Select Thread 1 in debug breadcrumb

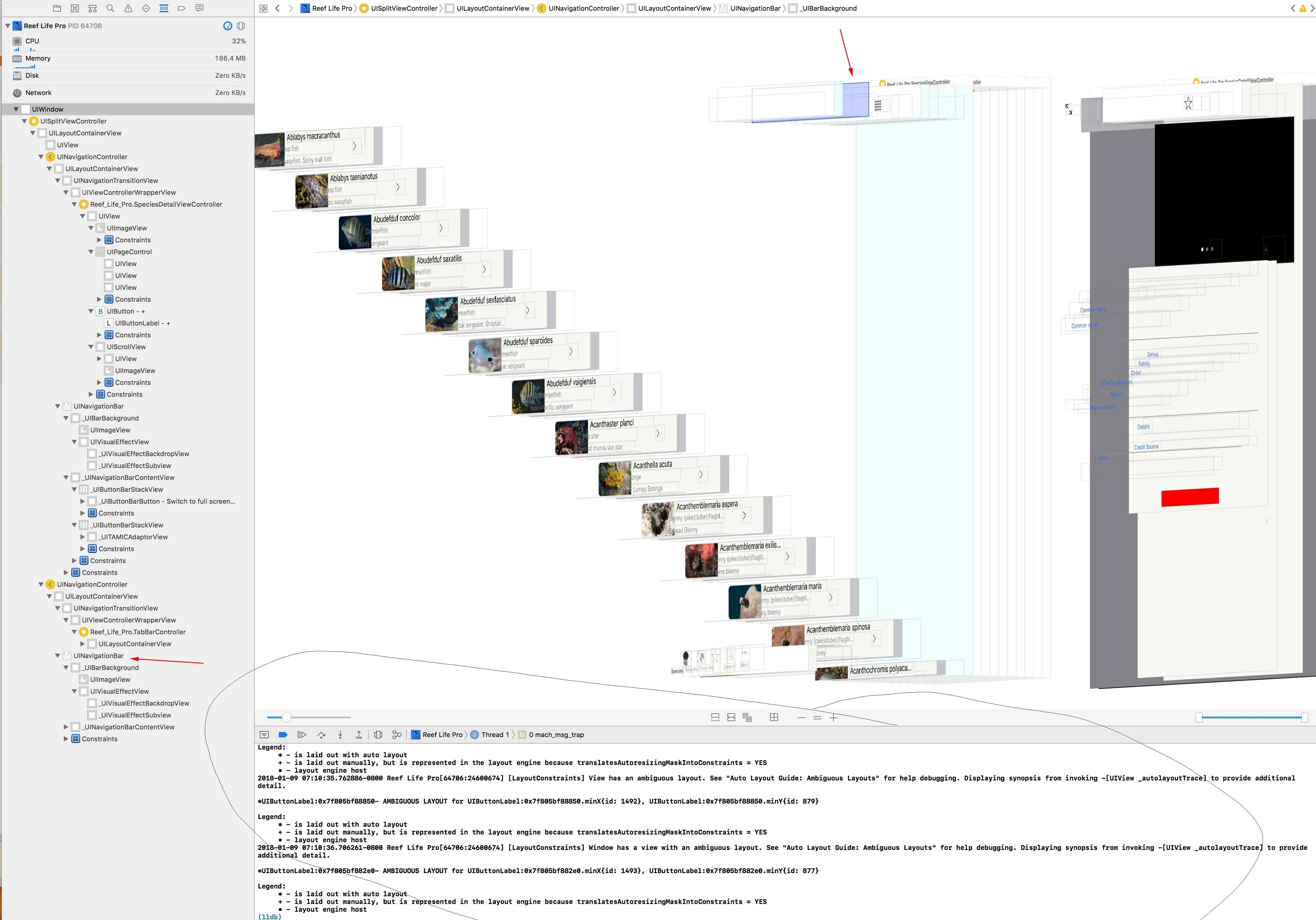coord(494,734)
